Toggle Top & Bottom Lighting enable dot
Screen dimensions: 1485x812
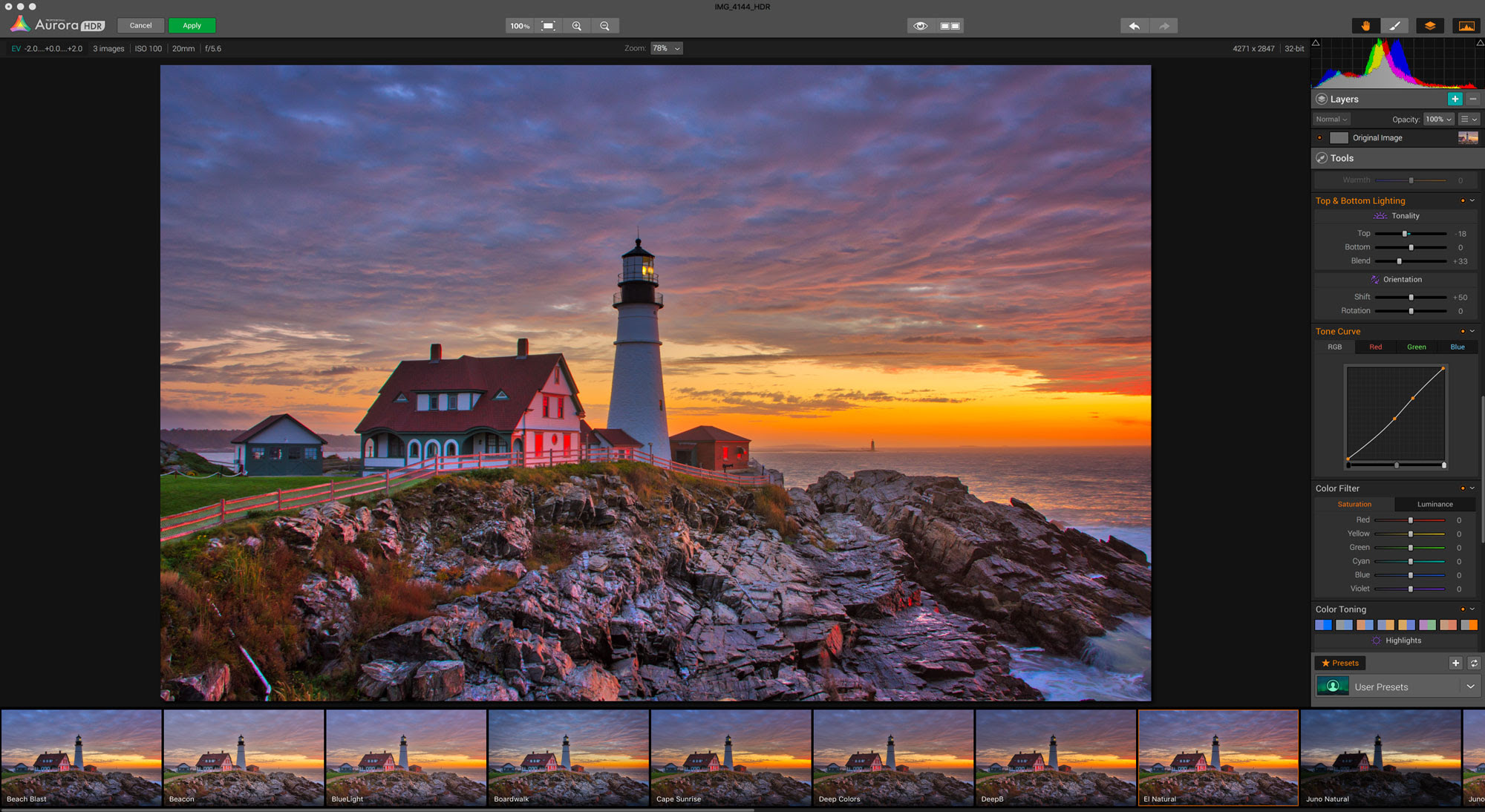(x=1463, y=200)
